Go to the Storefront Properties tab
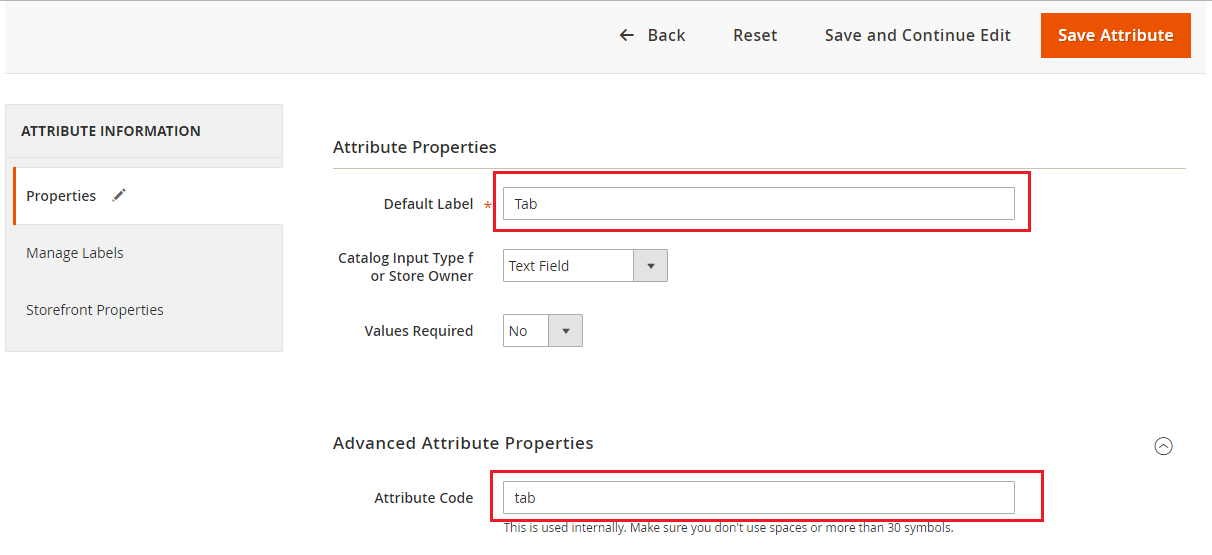 pyautogui.click(x=95, y=310)
